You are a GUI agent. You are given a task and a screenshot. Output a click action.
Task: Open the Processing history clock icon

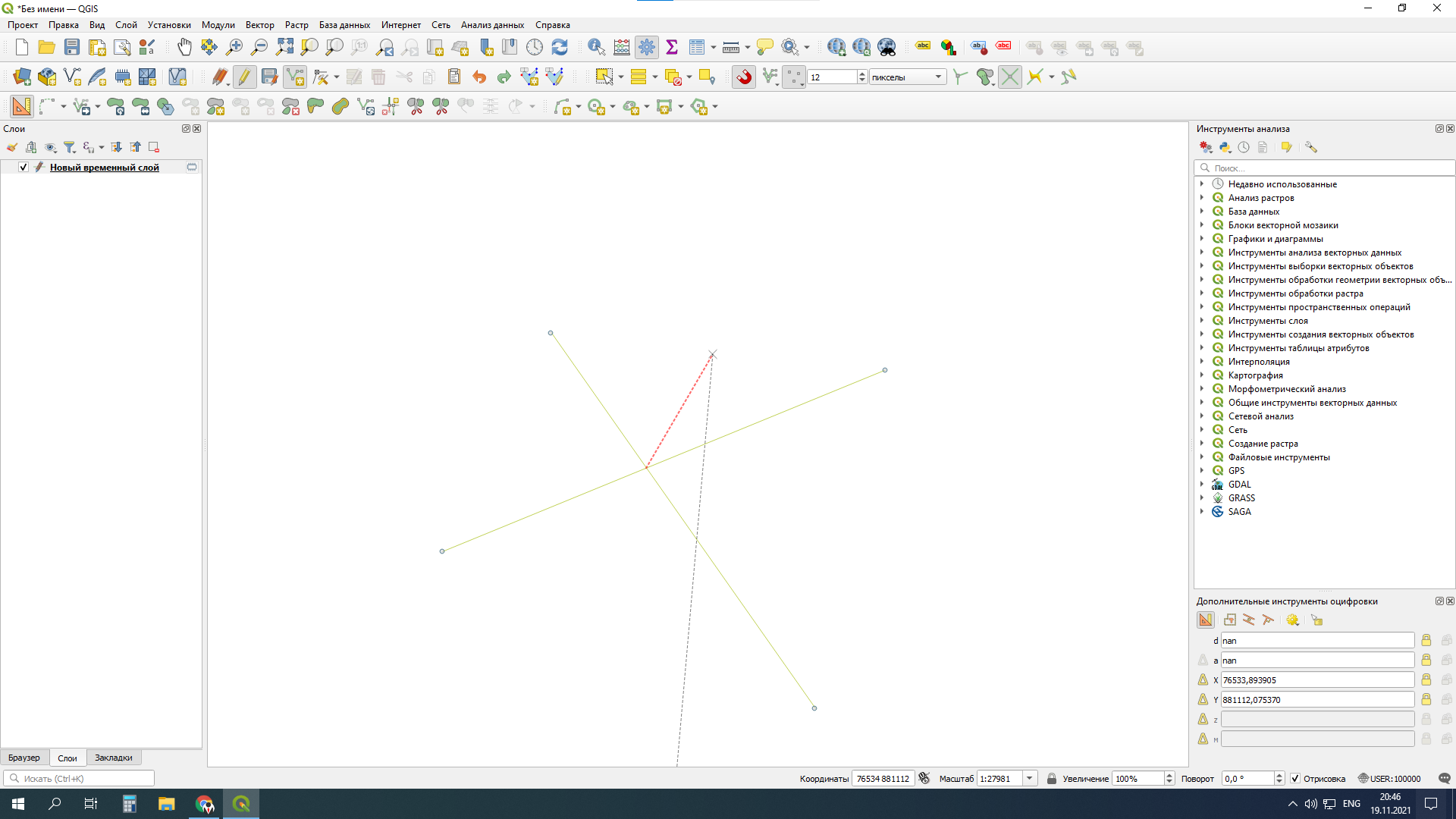[x=1244, y=146]
